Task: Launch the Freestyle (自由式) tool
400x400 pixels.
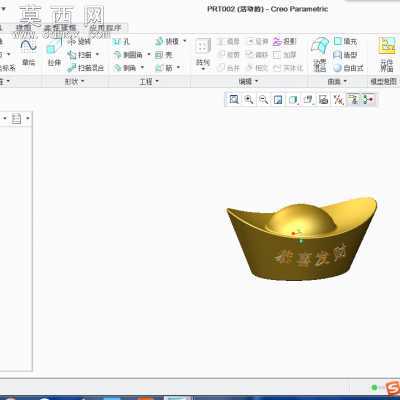Action: pyautogui.click(x=349, y=68)
